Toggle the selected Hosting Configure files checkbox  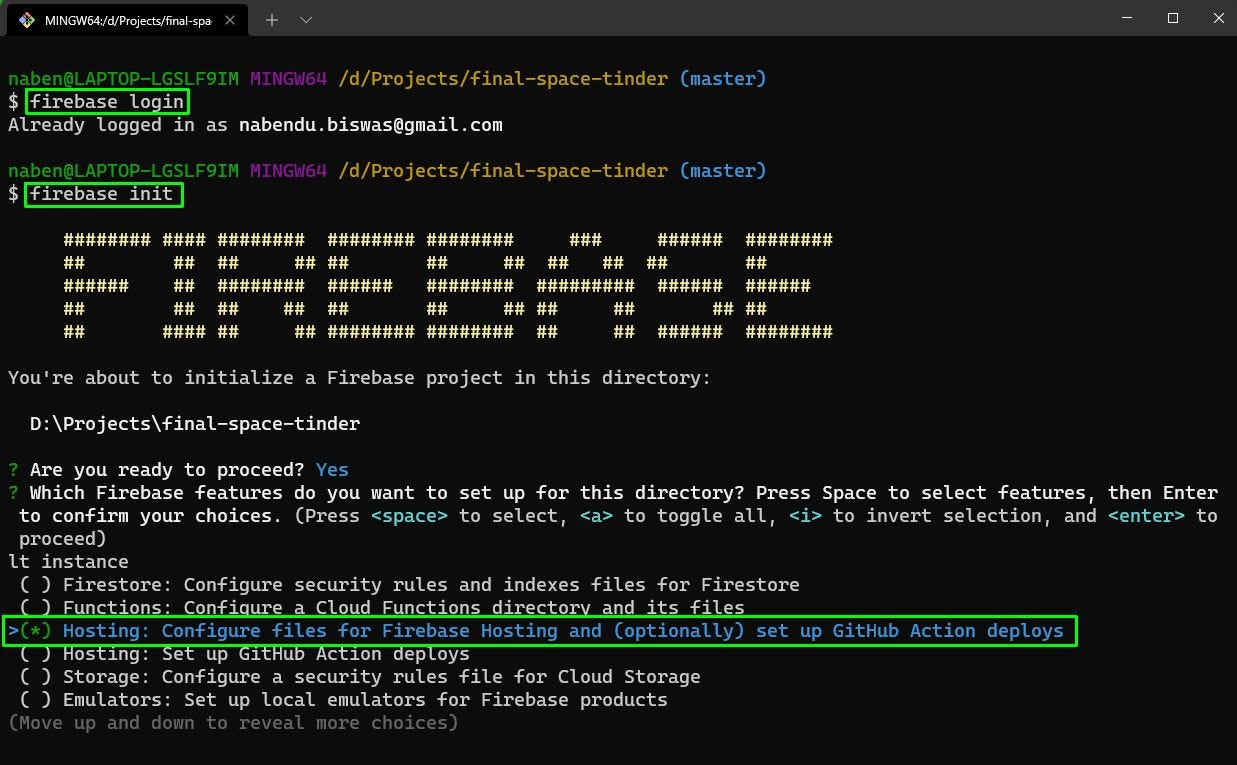[35, 631]
